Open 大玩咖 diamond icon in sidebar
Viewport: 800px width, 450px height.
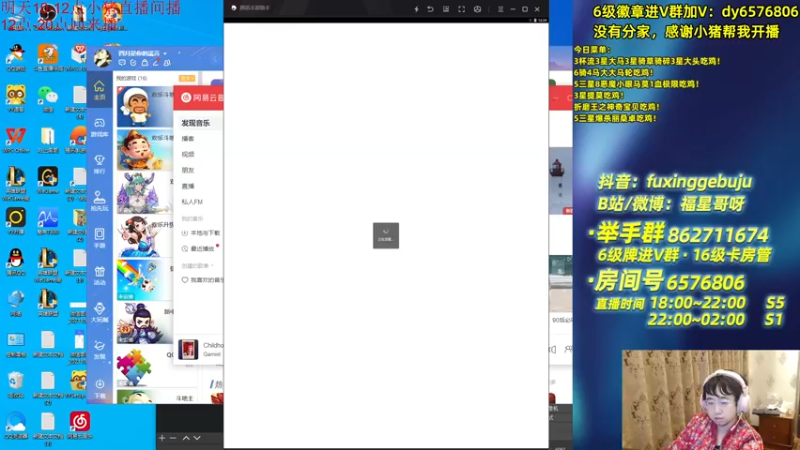pos(99,312)
